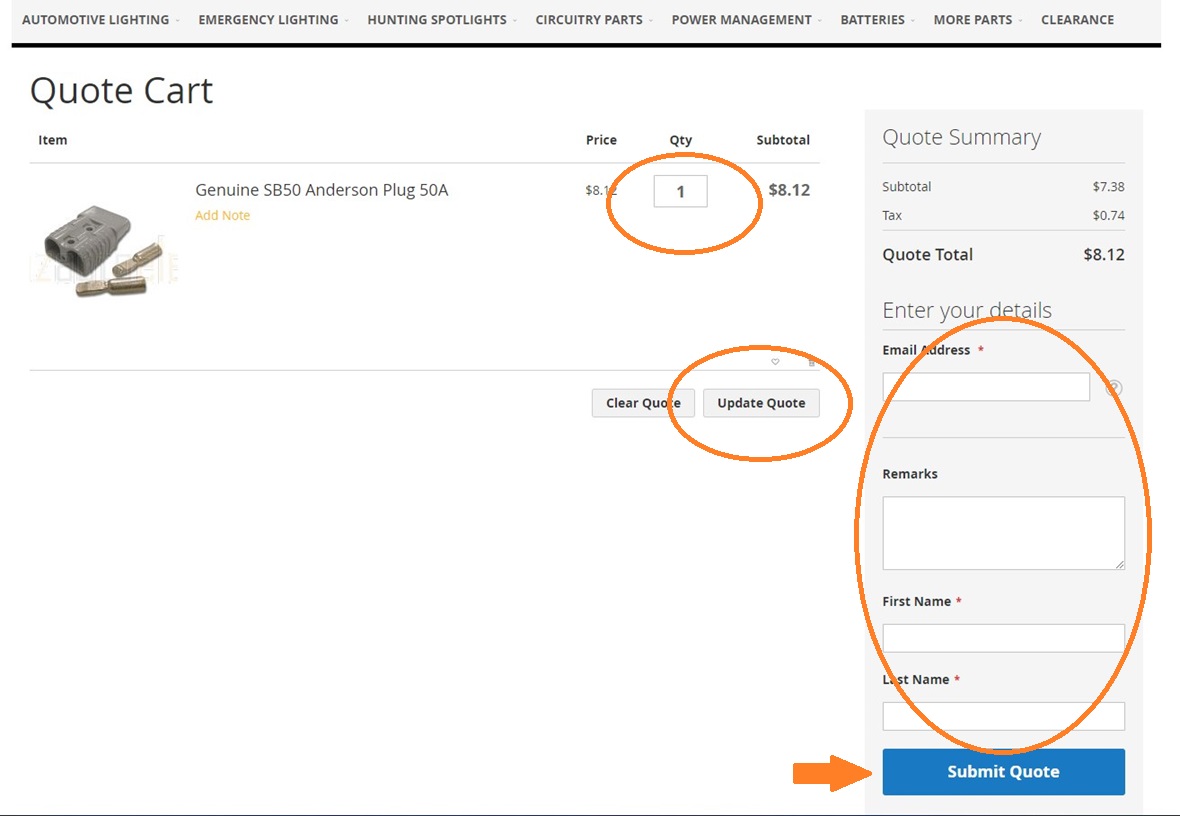Open Automotive Lighting menu
Image resolution: width=1180 pixels, height=816 pixels.
[x=96, y=20]
